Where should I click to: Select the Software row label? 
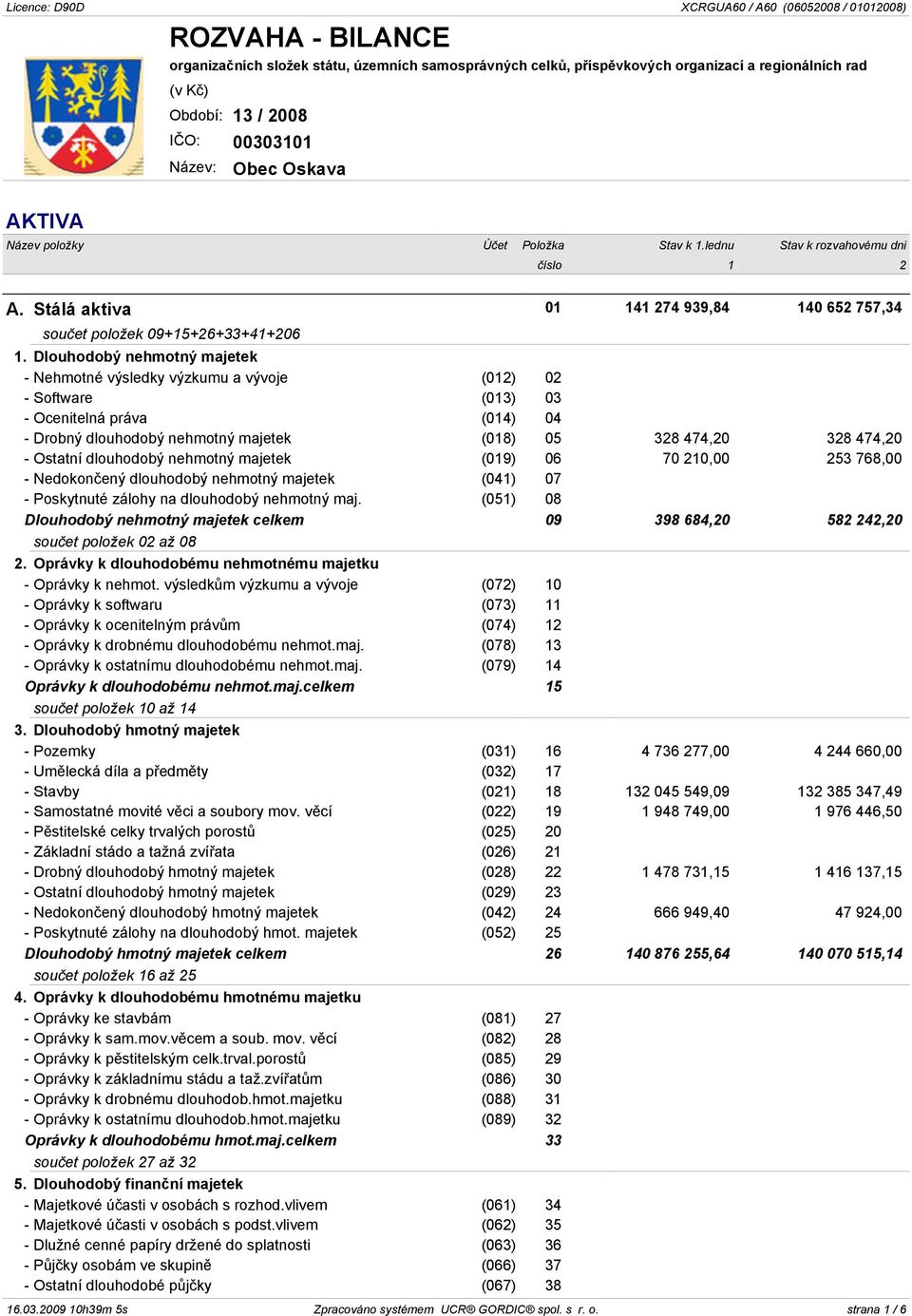point(63,398)
